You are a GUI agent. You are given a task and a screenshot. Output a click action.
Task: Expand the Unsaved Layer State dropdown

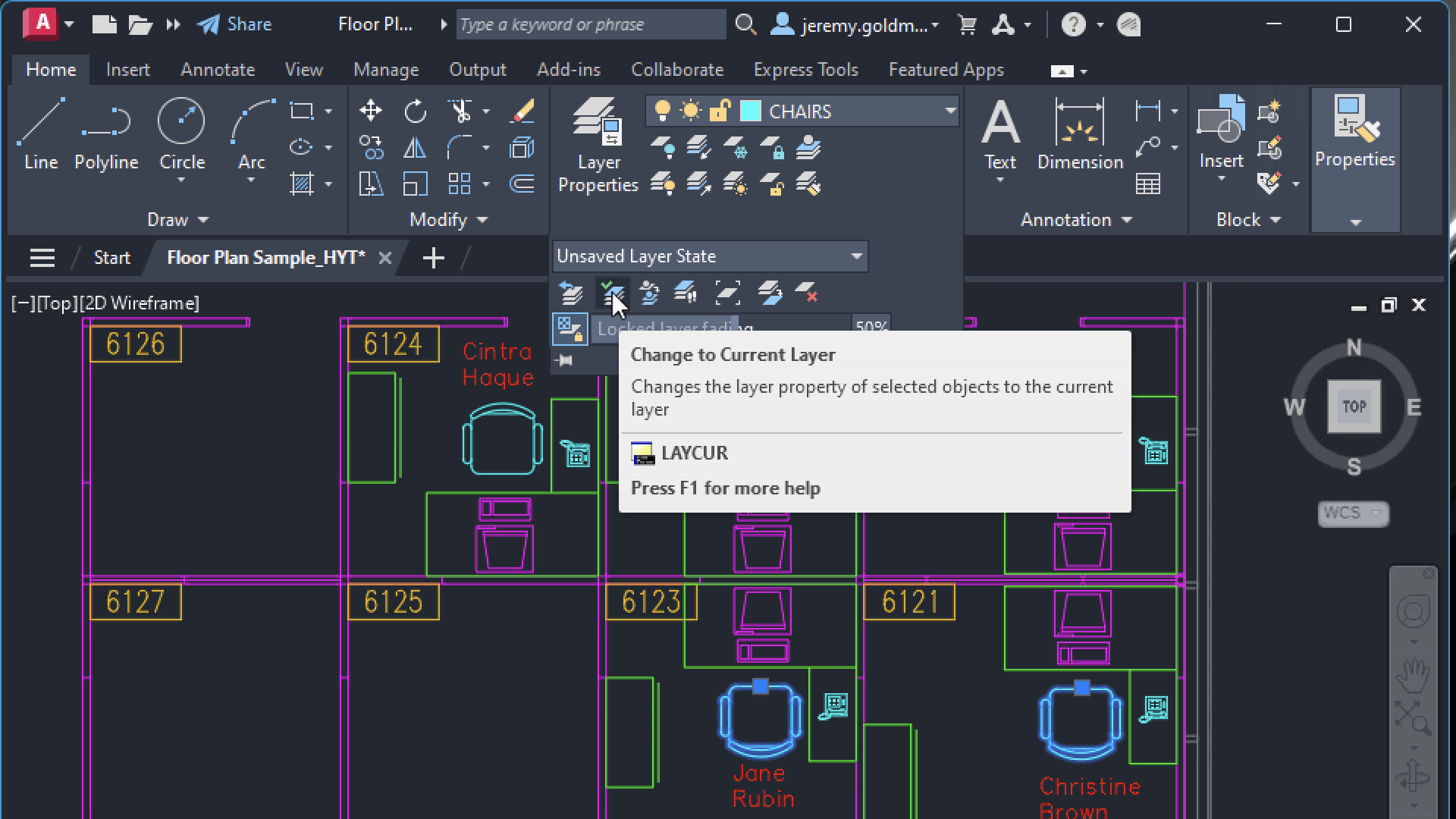(x=856, y=255)
